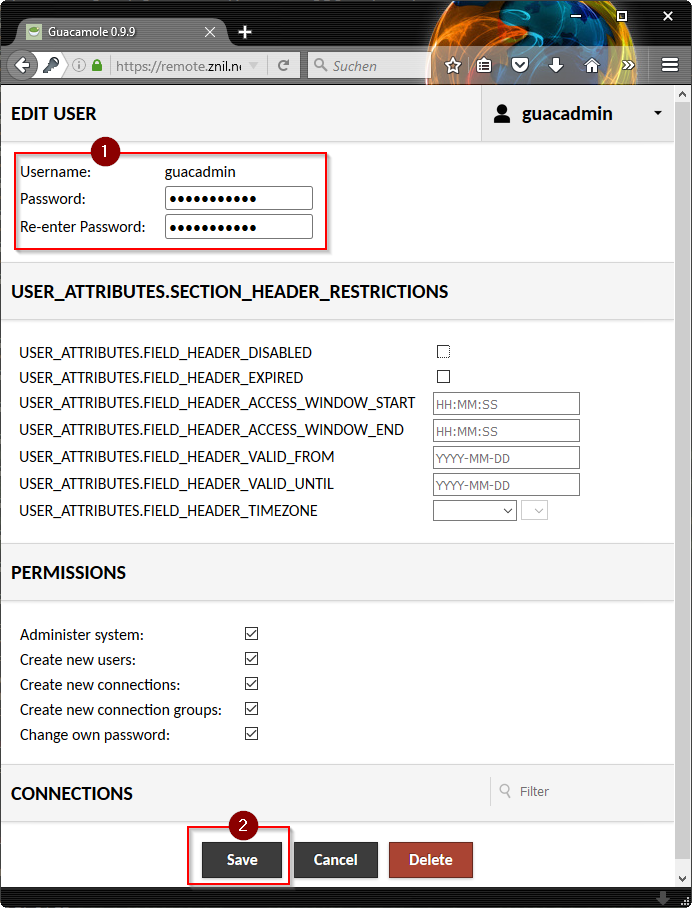Show the bookmarks list icon

coord(485,66)
